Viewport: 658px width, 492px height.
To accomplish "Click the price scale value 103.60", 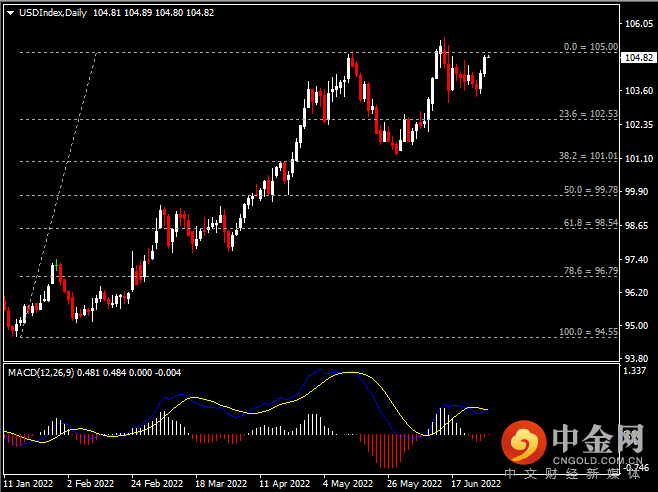I will pyautogui.click(x=639, y=91).
